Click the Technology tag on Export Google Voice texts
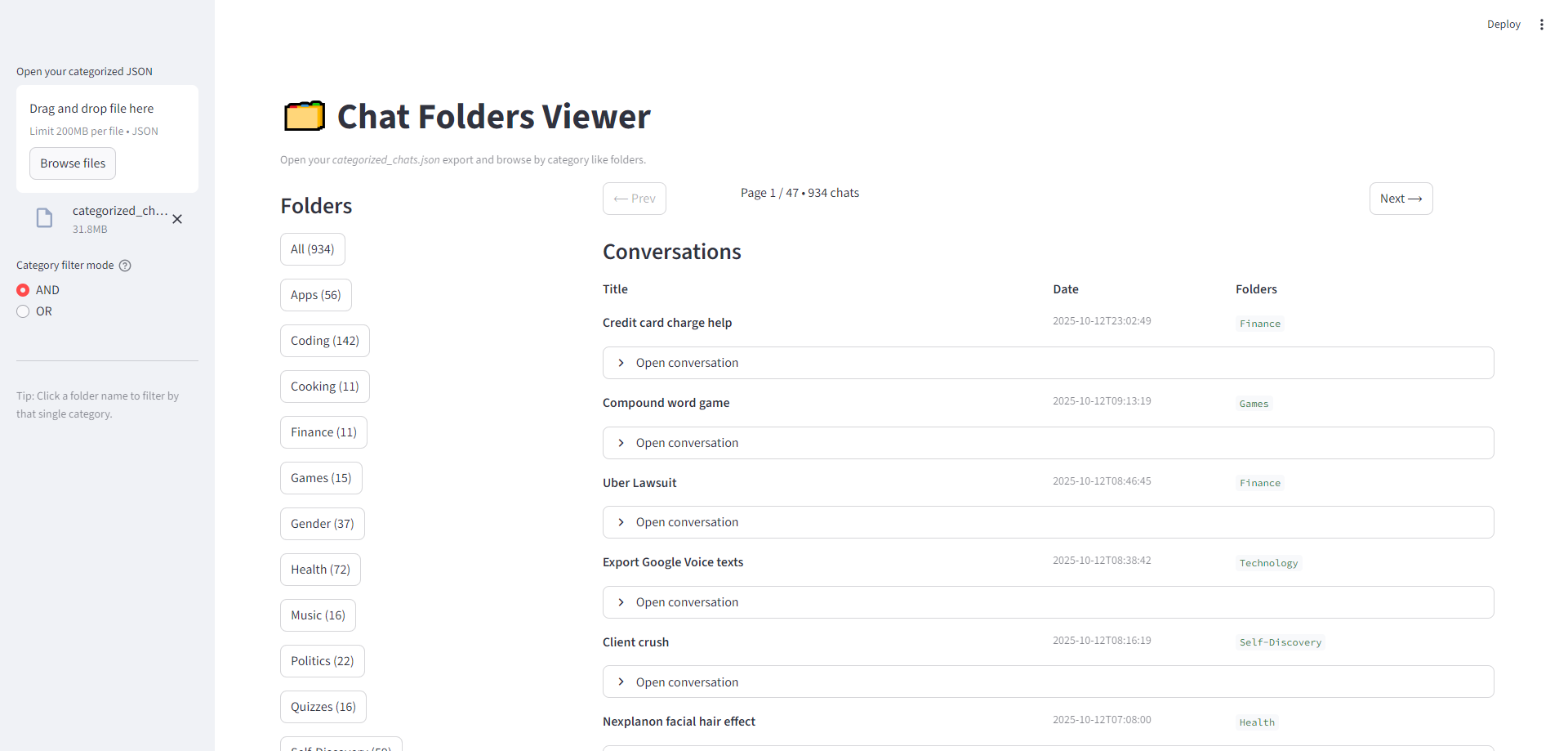The height and width of the screenshot is (751, 1568). pos(1268,562)
